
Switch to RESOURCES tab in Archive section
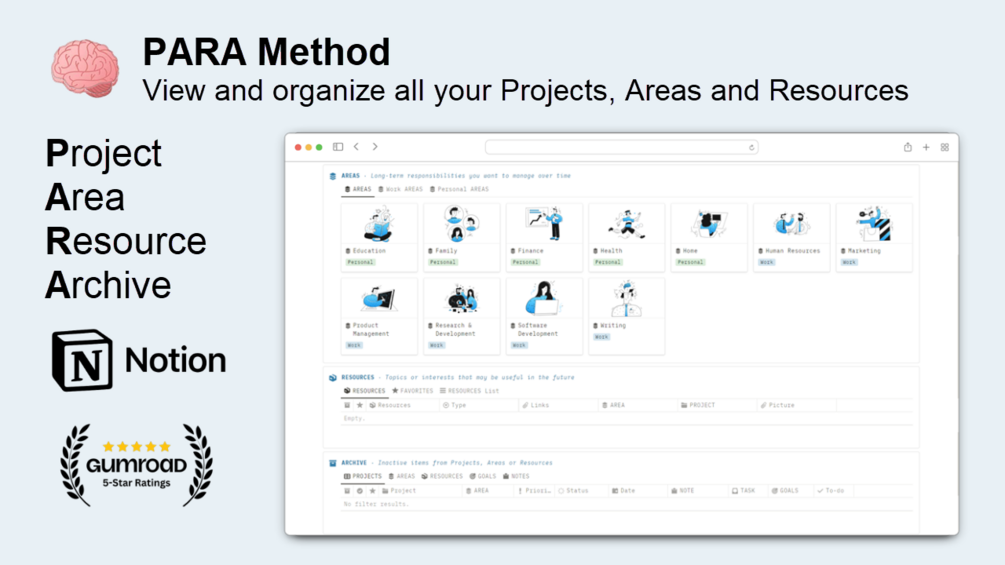442,477
